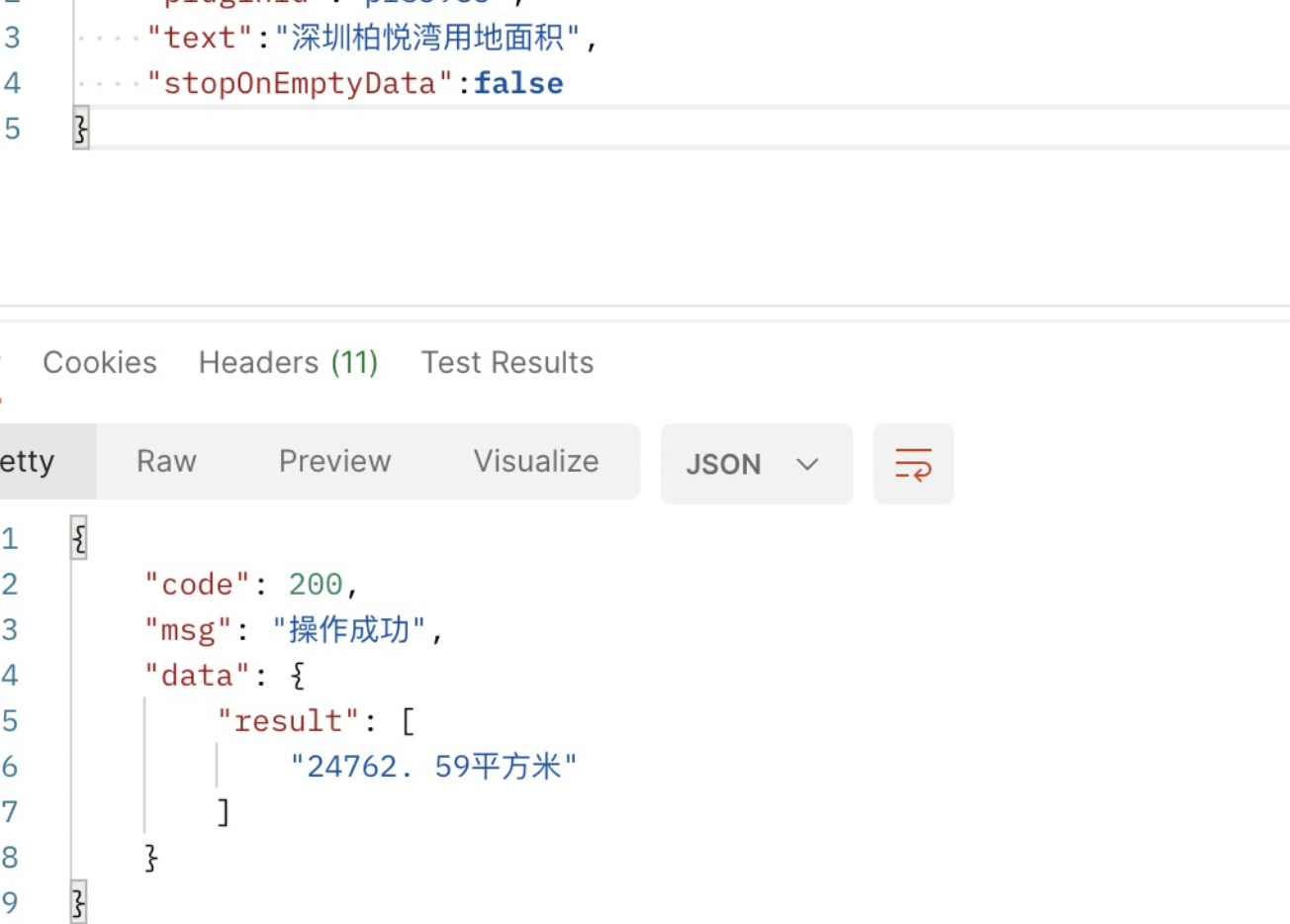Screen dimensions: 1290x924
Task: Open the Test Results tab
Action: [x=507, y=362]
